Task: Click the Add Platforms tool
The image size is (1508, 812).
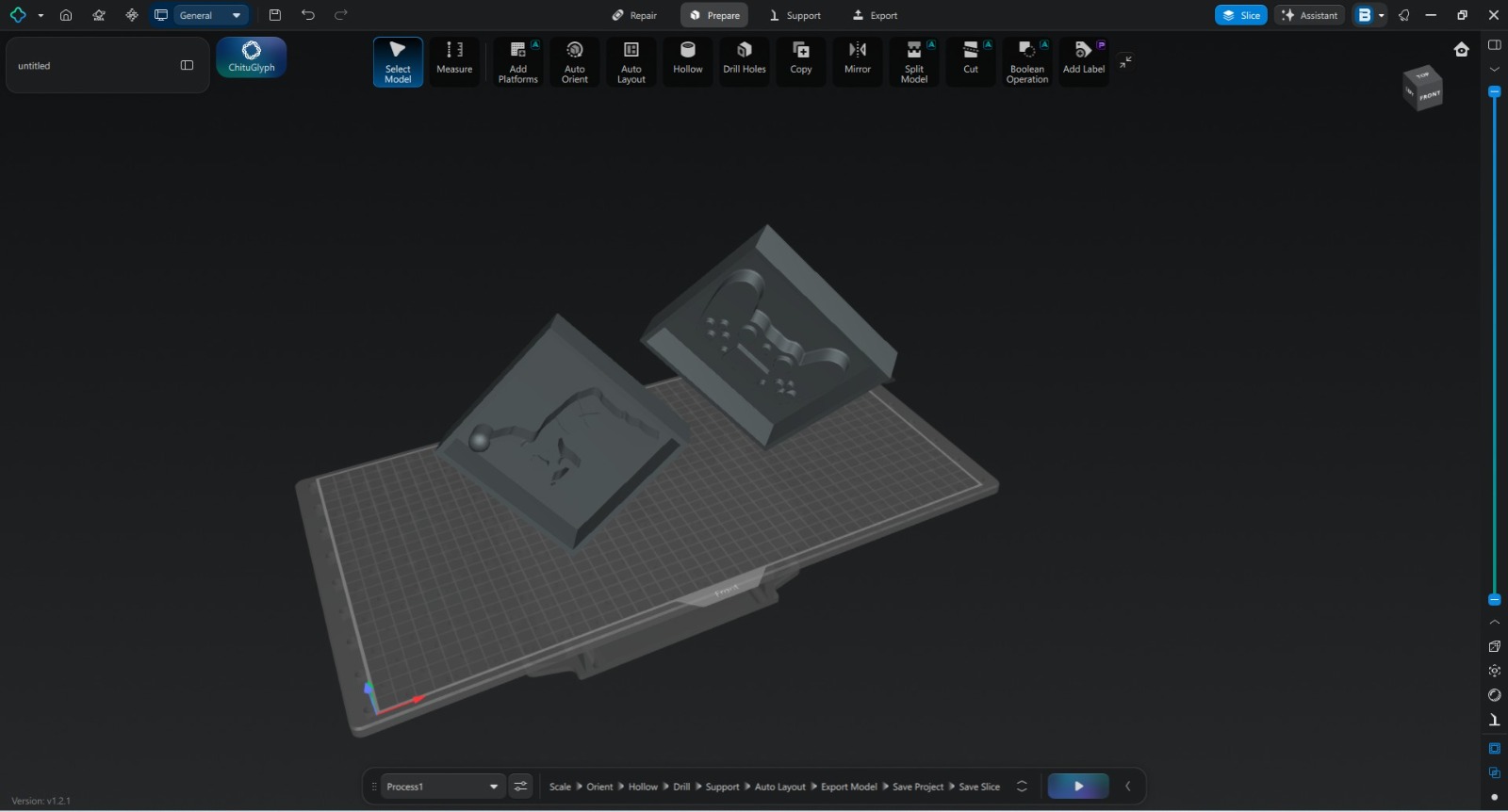Action: coord(518,62)
